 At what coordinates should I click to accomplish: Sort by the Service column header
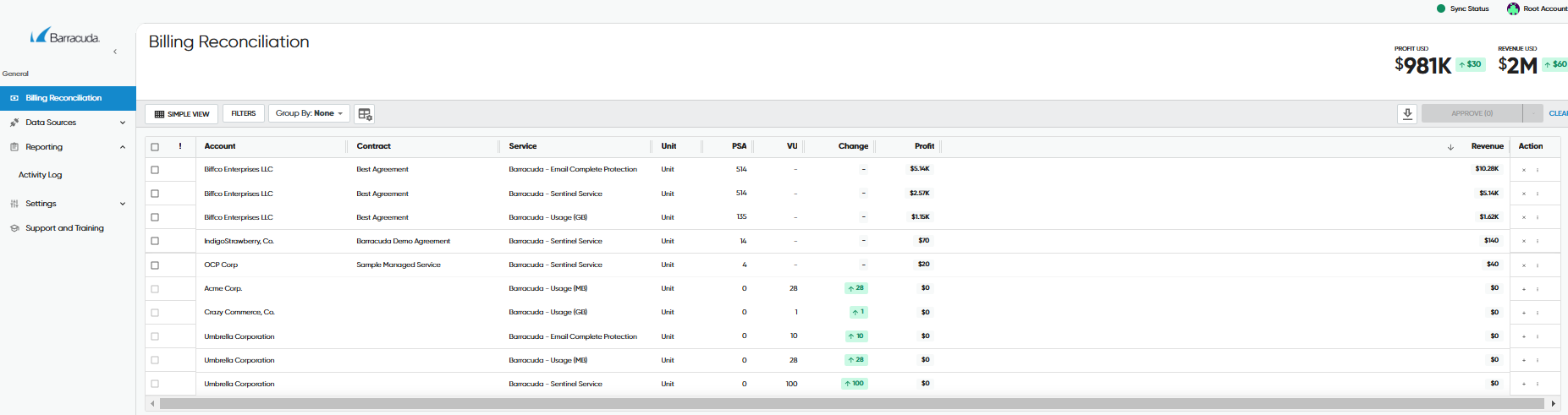pos(523,146)
